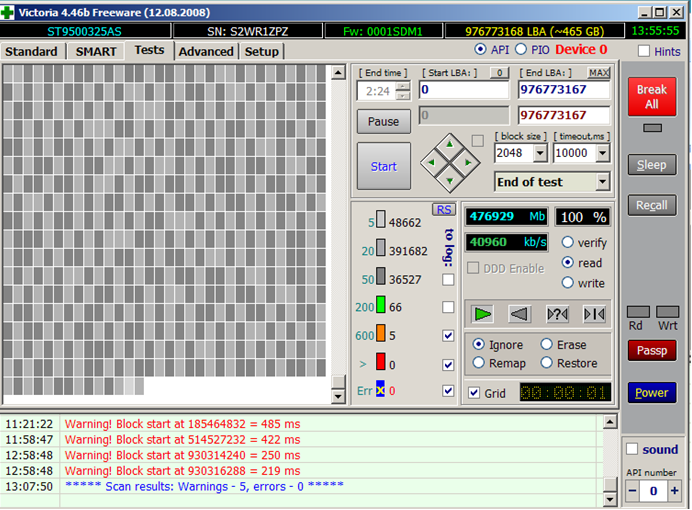Click the reverse scan direction icon
Viewport: 692px width, 510px height.
tap(519, 314)
